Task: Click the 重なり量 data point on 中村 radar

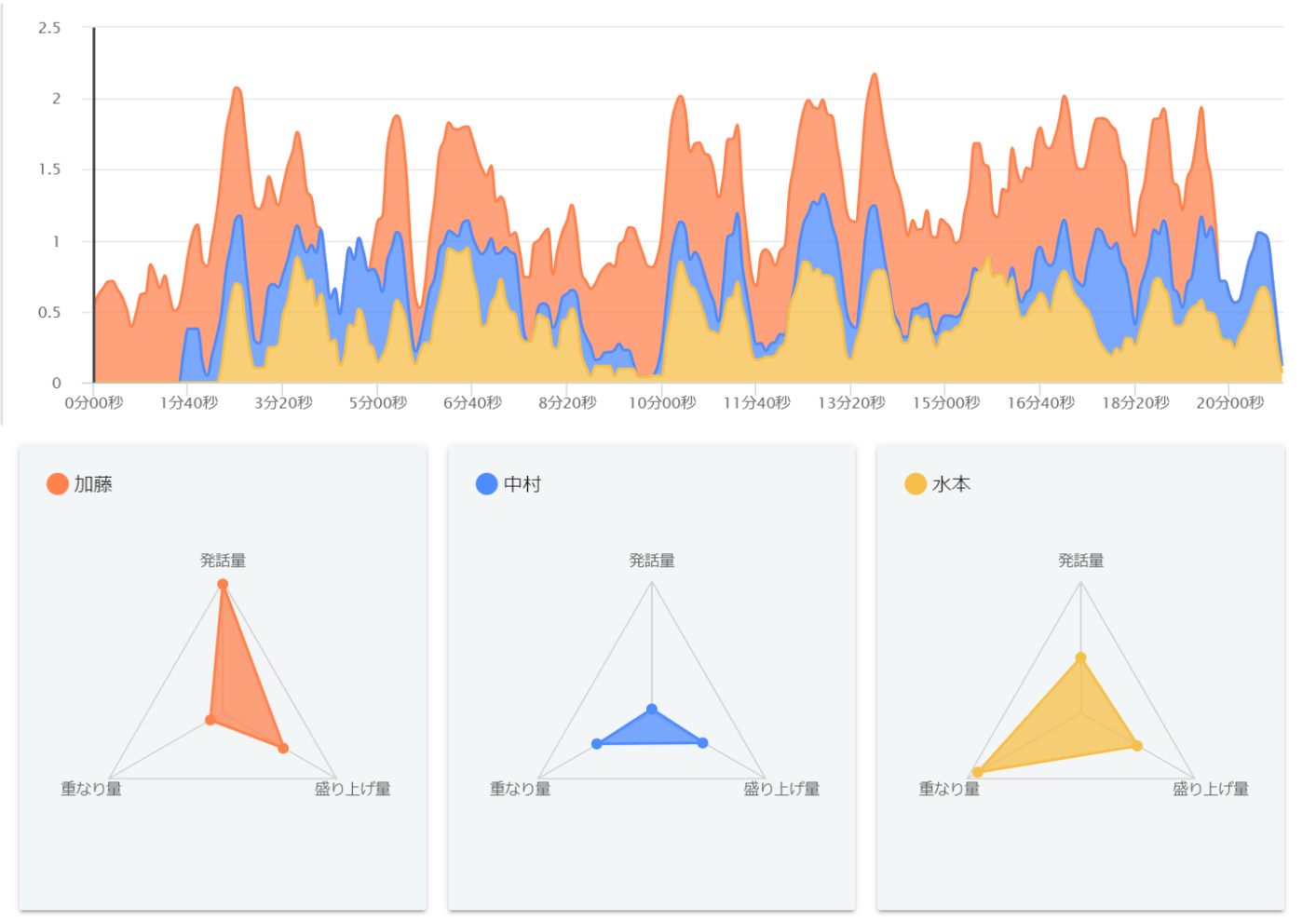Action: [x=597, y=744]
